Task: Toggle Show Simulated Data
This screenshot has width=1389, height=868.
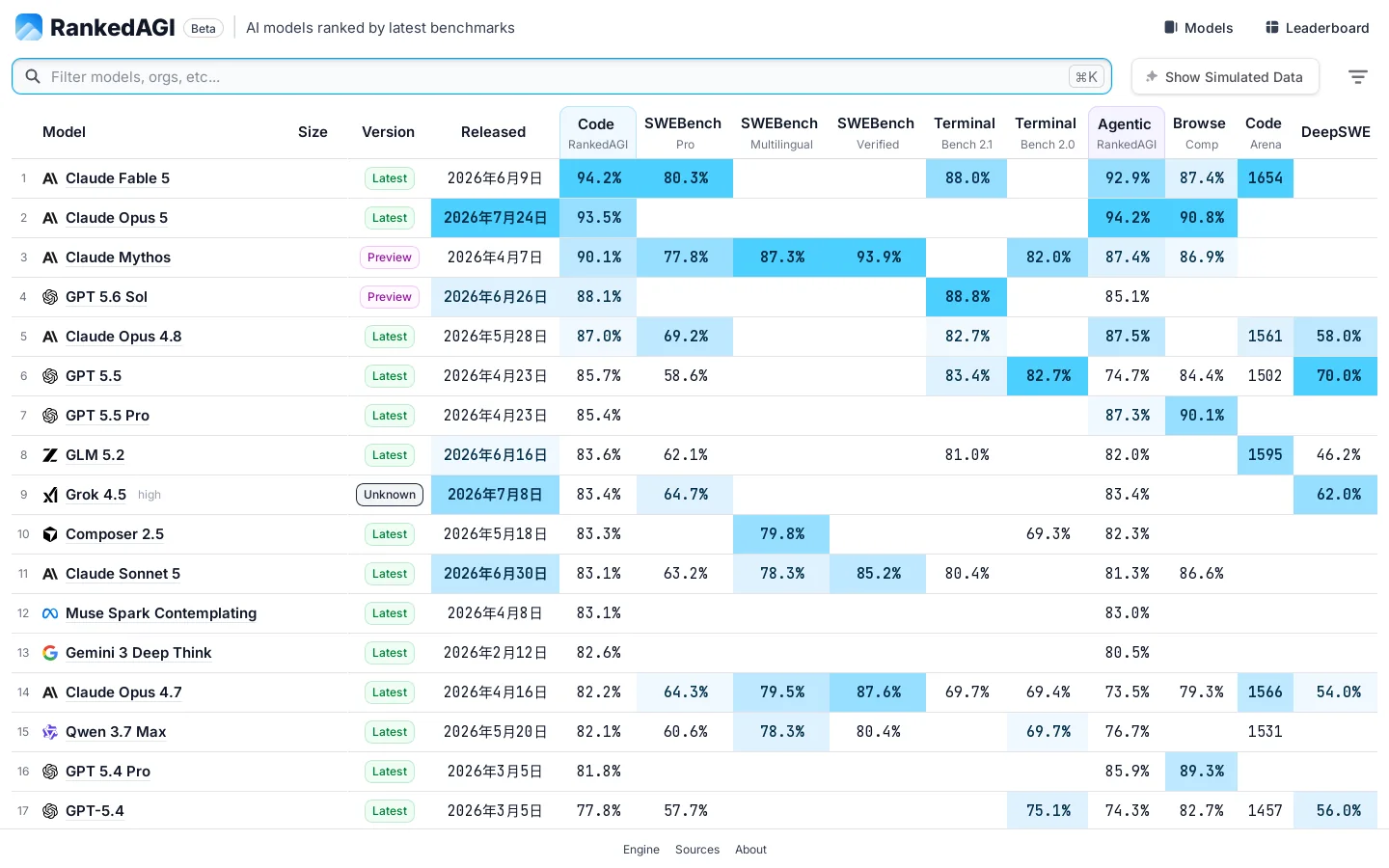Action: point(1225,77)
